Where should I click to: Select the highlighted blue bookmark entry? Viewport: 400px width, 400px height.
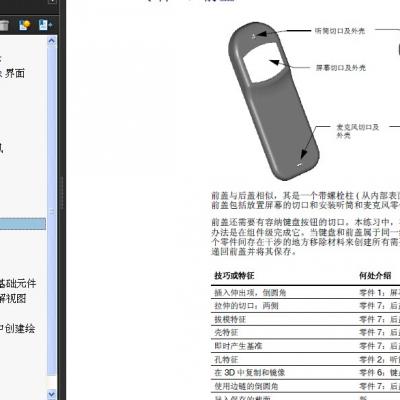coord(23,224)
